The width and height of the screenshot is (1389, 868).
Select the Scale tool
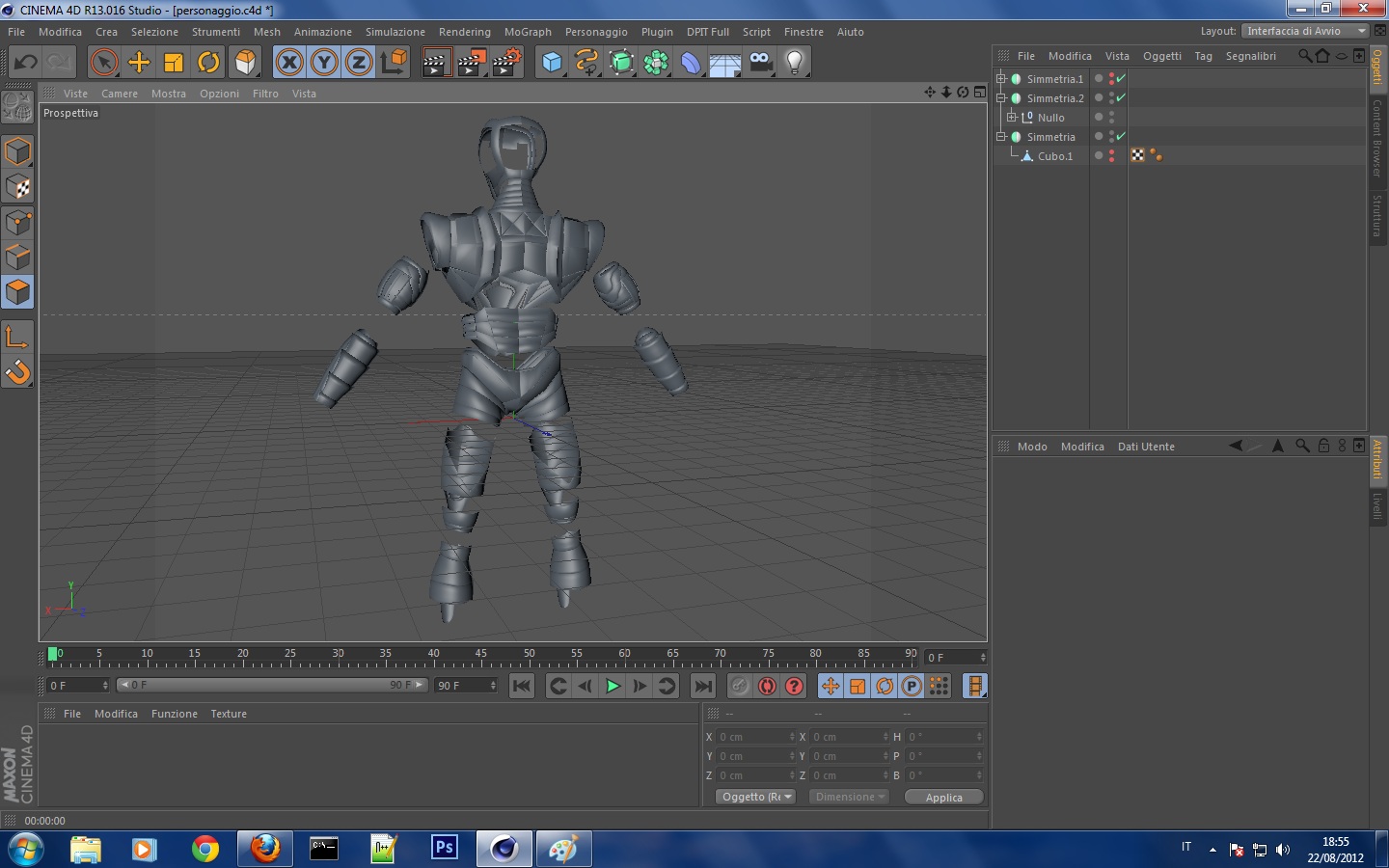[x=174, y=63]
